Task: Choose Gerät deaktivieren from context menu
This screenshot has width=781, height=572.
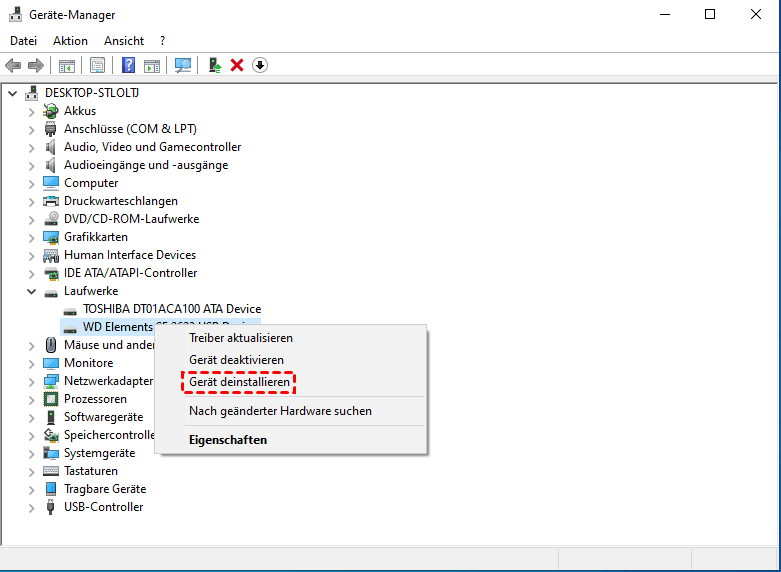Action: click(x=291, y=360)
